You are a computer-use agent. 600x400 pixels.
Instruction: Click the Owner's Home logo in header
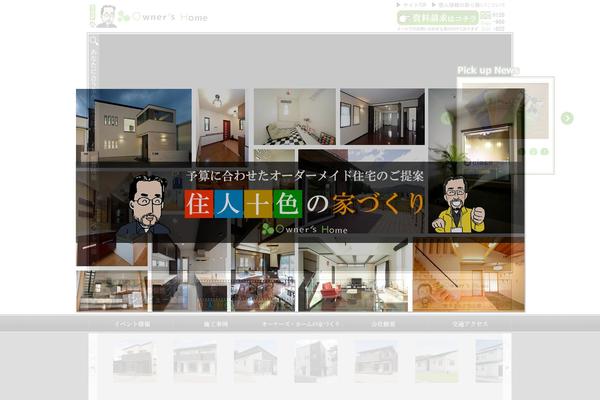163,17
